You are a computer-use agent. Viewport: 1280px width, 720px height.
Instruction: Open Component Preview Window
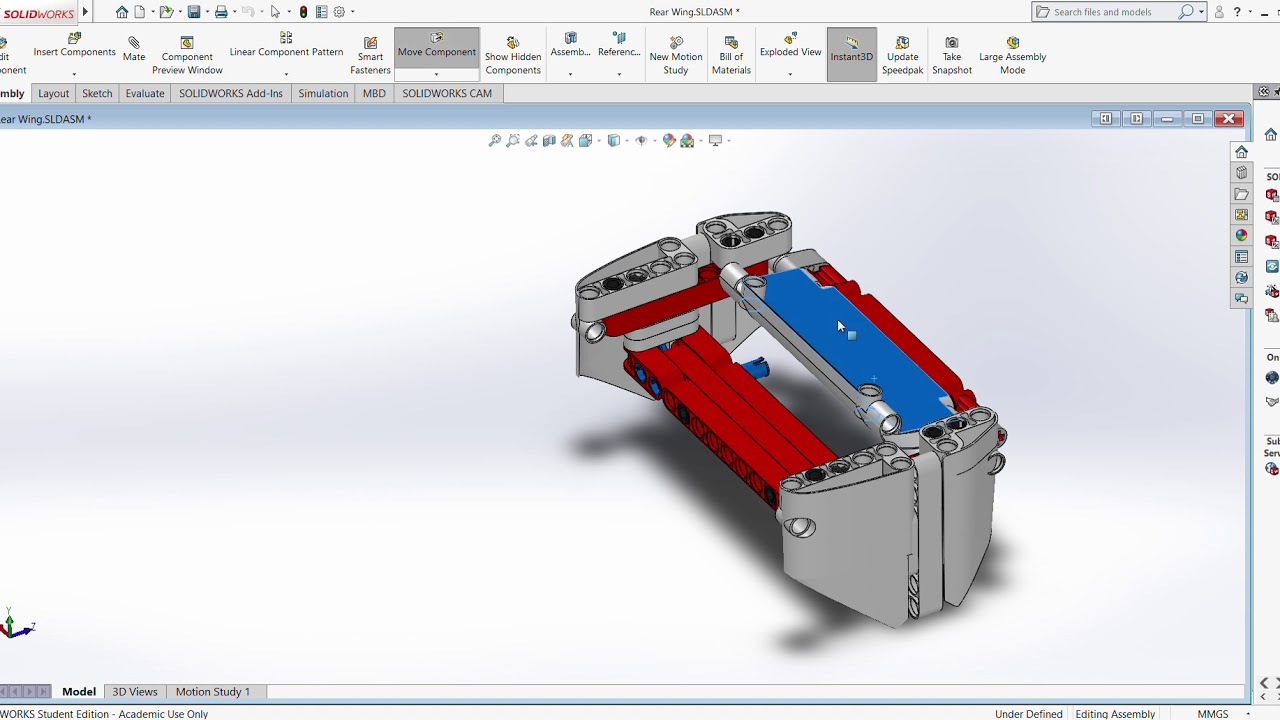click(187, 56)
